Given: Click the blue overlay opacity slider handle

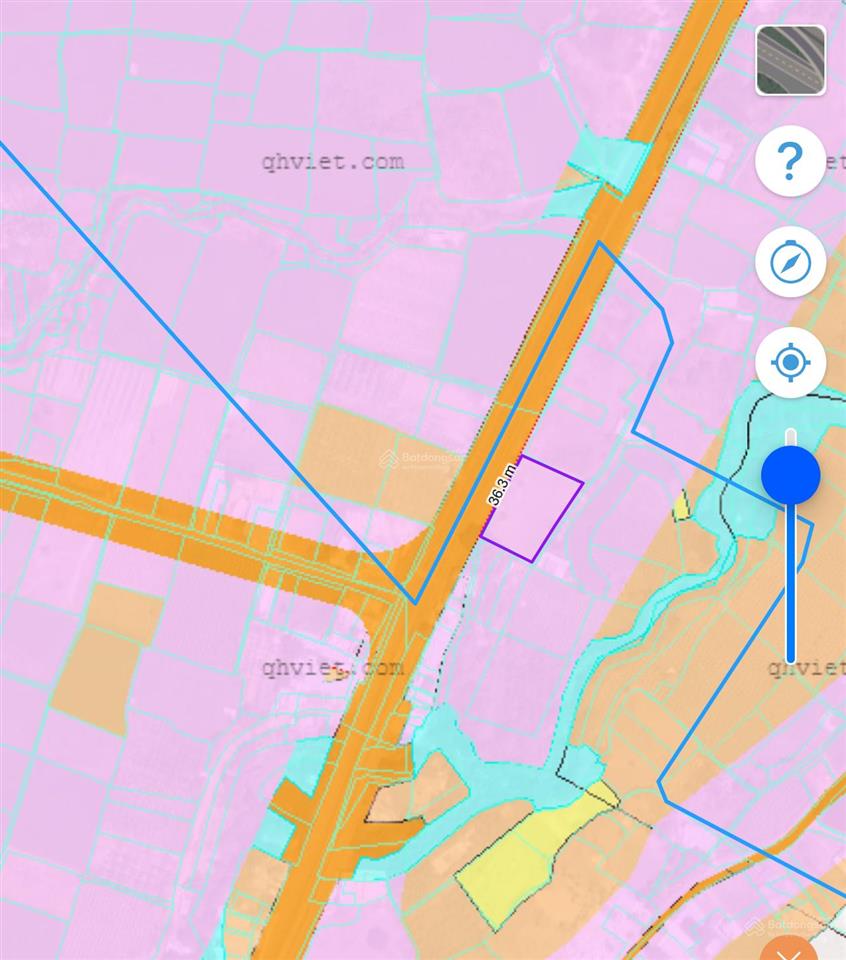Looking at the screenshot, I should coord(790,475).
